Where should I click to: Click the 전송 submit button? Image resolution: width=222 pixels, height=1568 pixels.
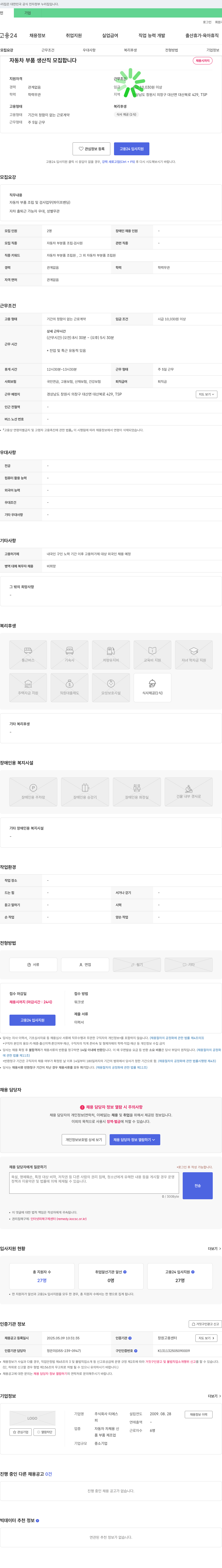[198, 1186]
